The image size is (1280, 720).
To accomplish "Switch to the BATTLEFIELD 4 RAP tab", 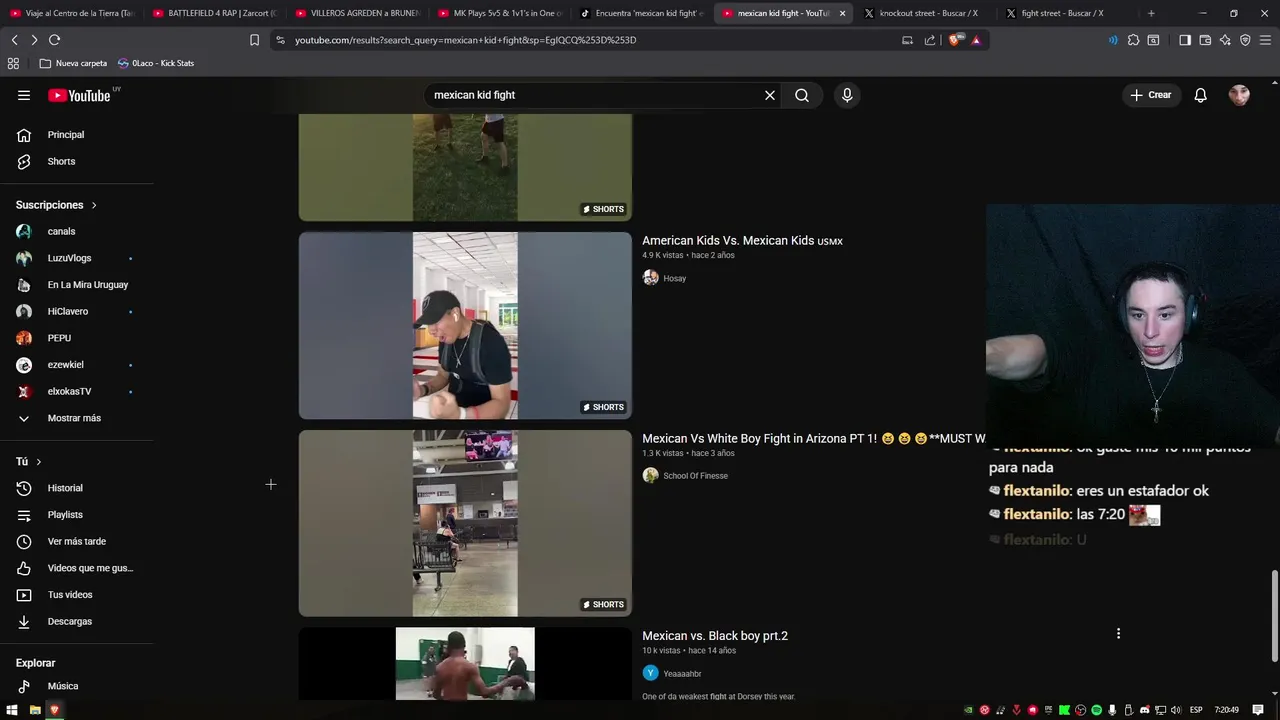I will click(214, 13).
